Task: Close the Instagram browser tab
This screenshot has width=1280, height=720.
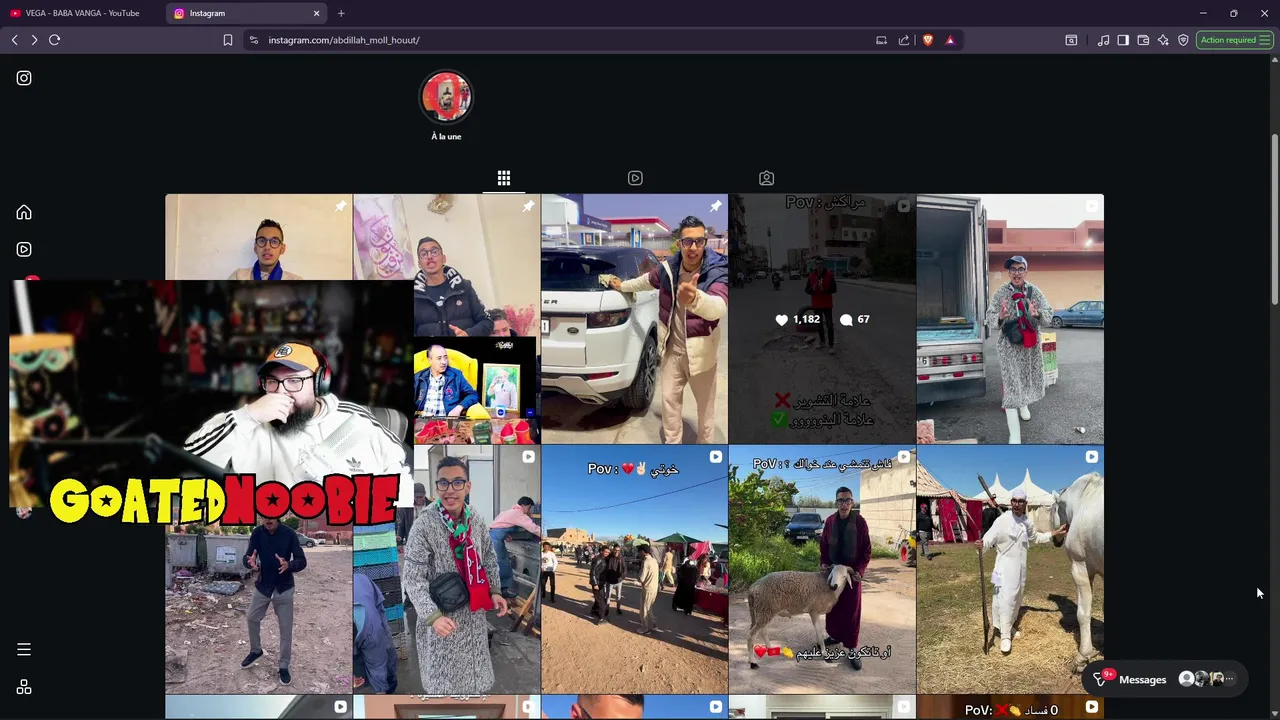Action: point(317,13)
